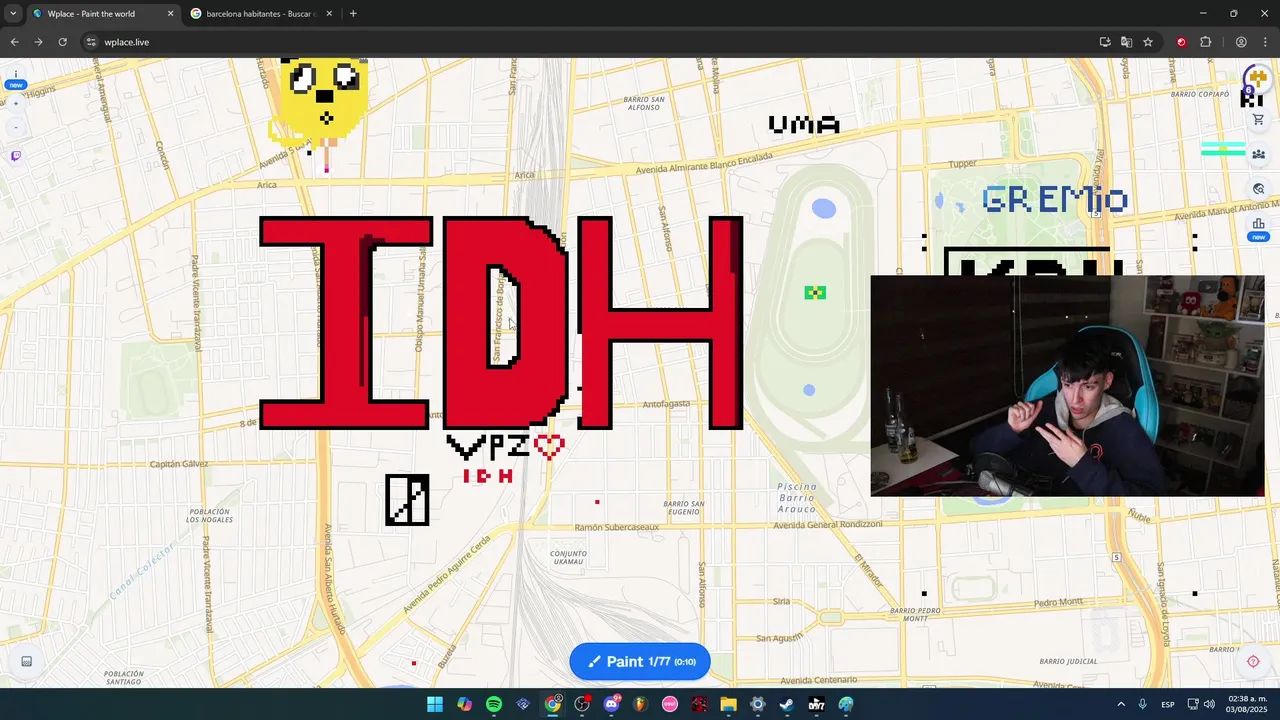Click install app icon in address bar
Image resolution: width=1280 pixels, height=720 pixels.
click(1105, 42)
